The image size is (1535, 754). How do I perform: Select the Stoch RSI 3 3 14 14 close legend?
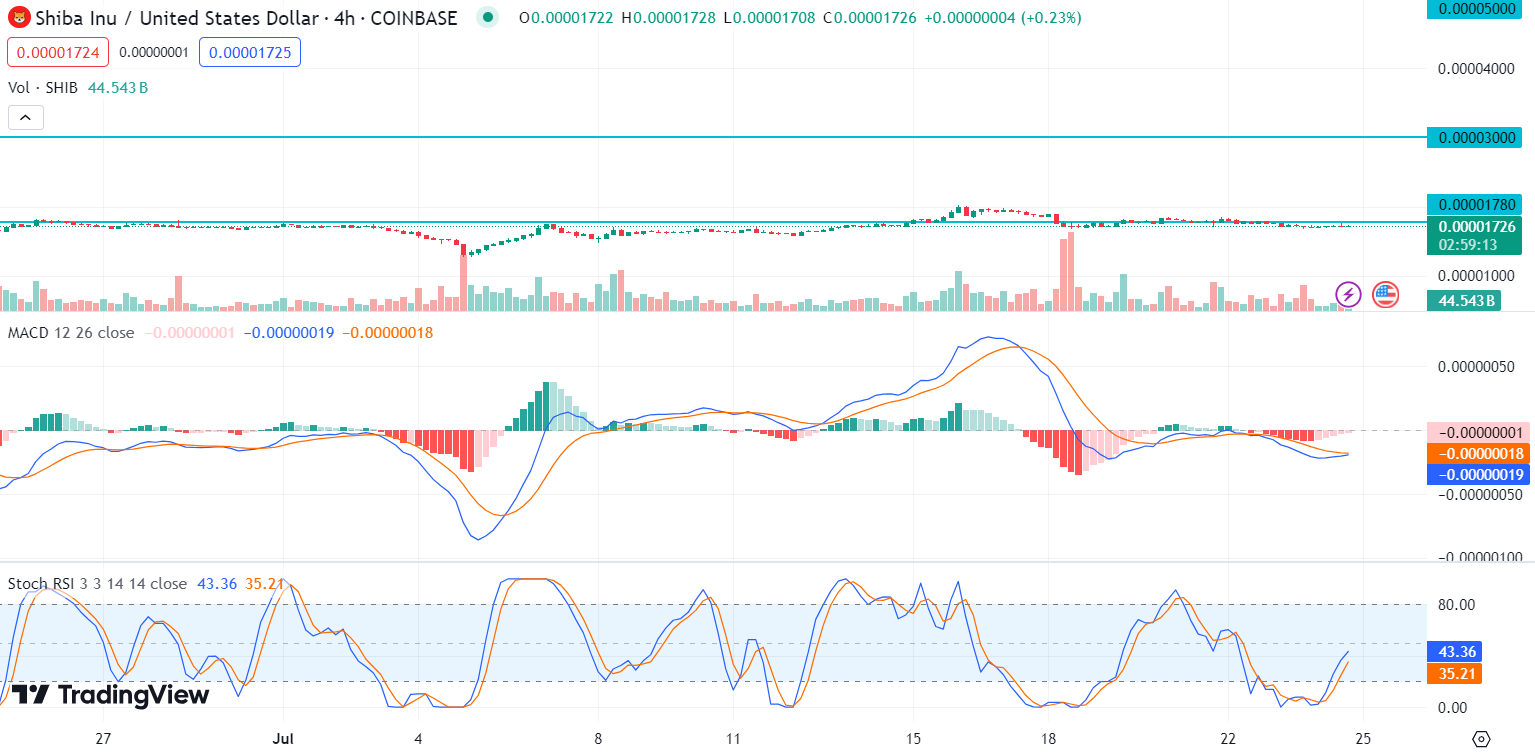click(x=97, y=583)
